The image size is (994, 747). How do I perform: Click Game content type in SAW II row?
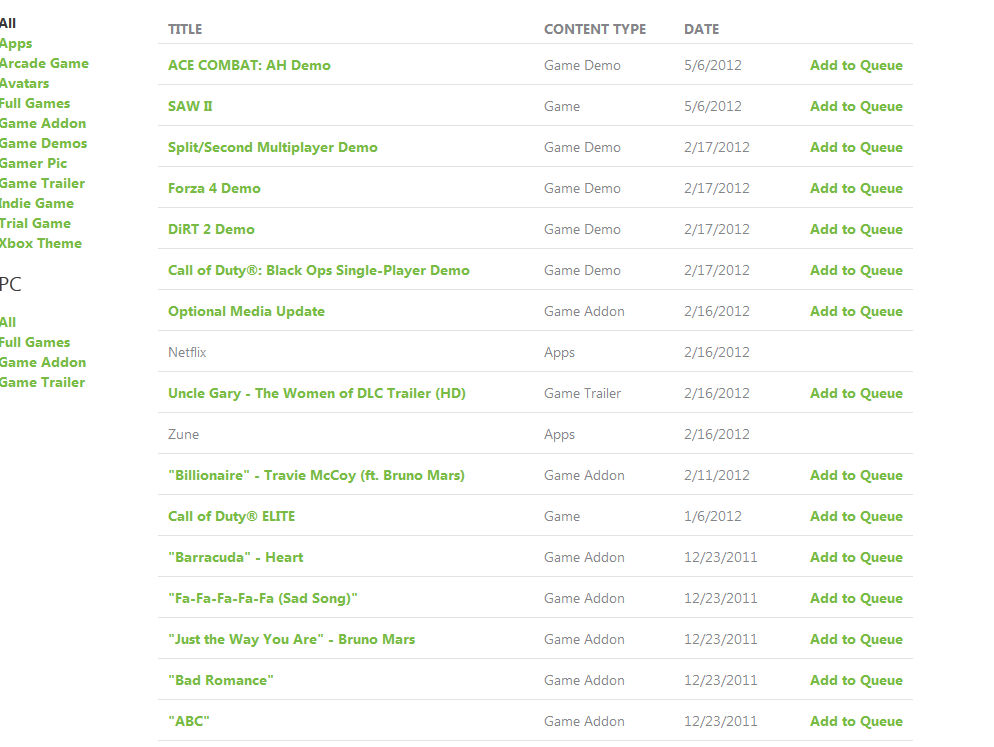562,107
